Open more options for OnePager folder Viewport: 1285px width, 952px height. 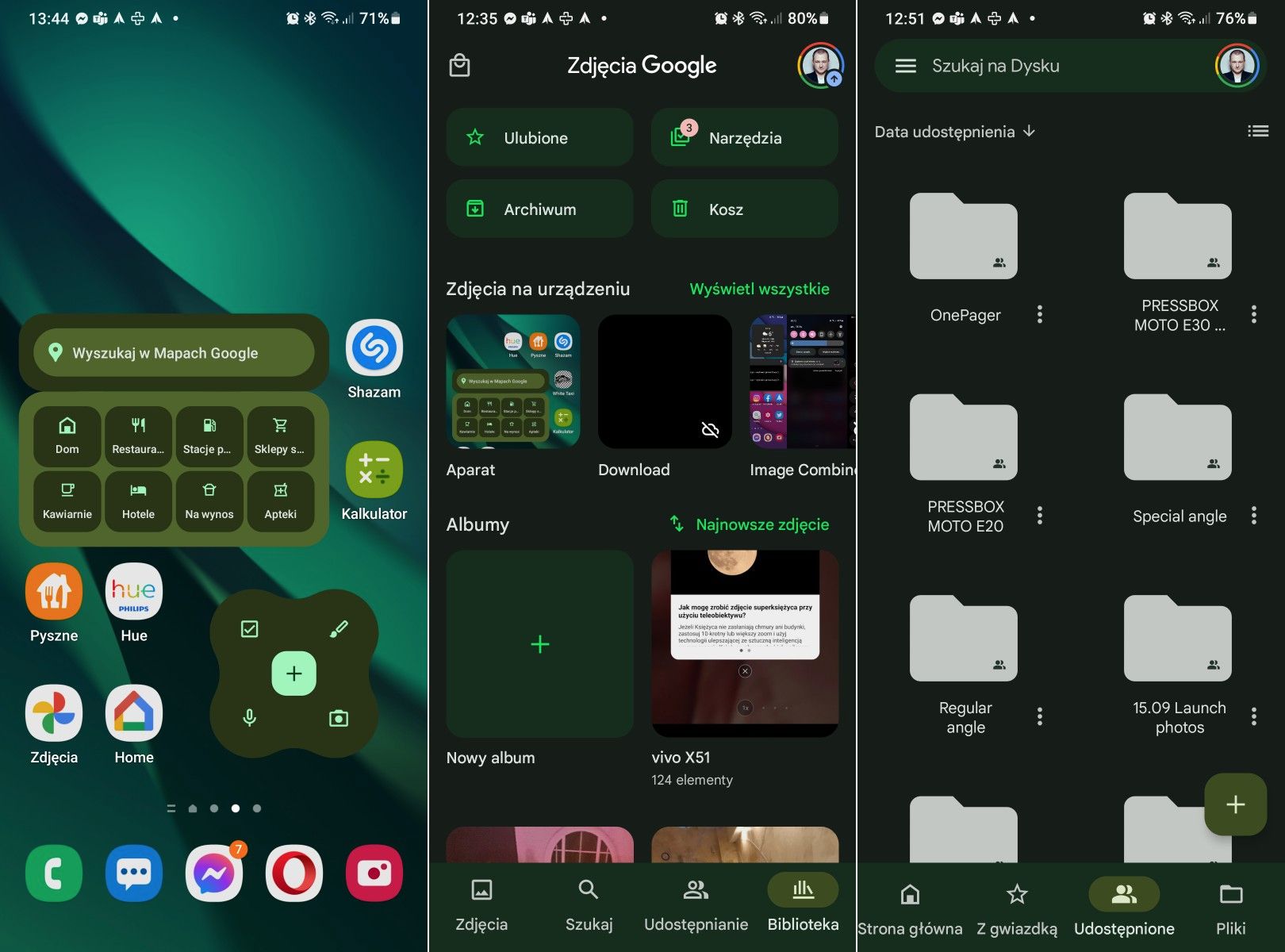click(1039, 314)
